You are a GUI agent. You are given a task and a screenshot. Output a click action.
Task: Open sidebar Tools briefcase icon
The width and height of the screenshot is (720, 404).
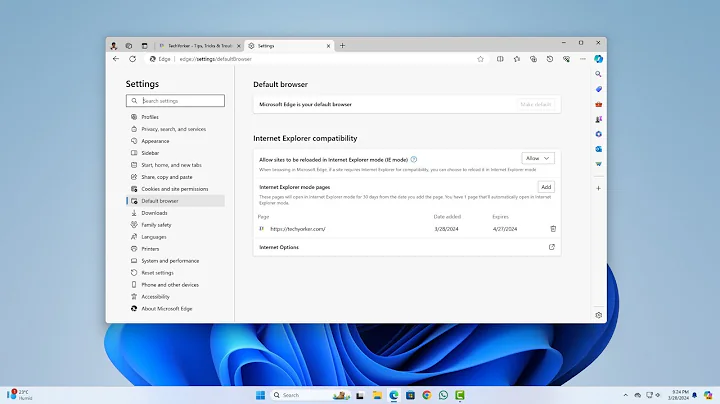[598, 104]
